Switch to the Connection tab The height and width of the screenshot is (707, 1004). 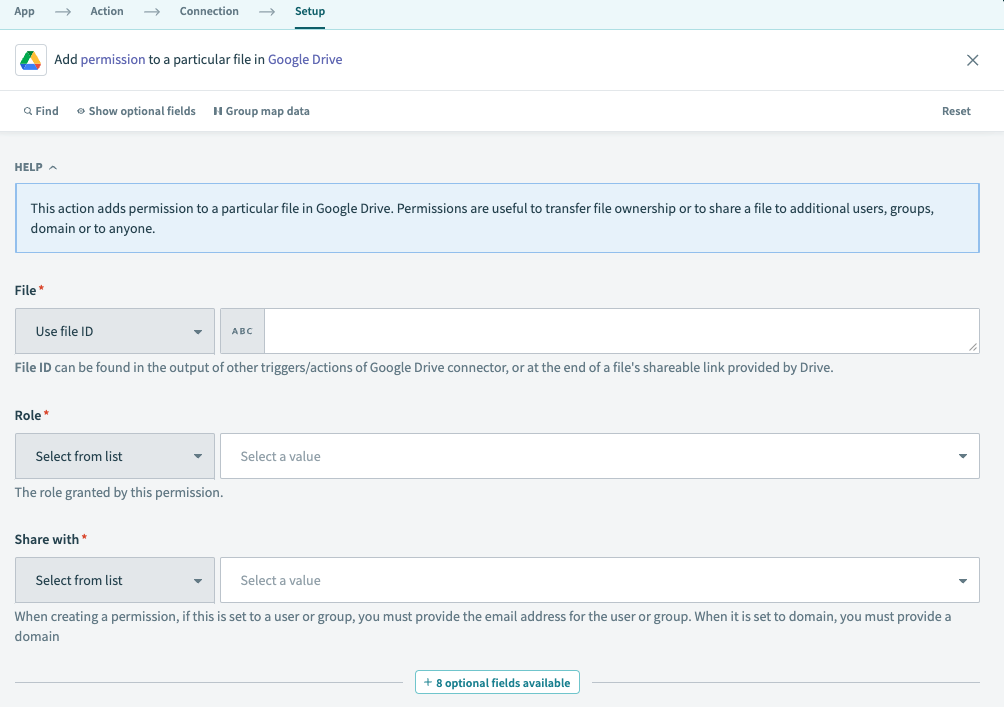[208, 11]
